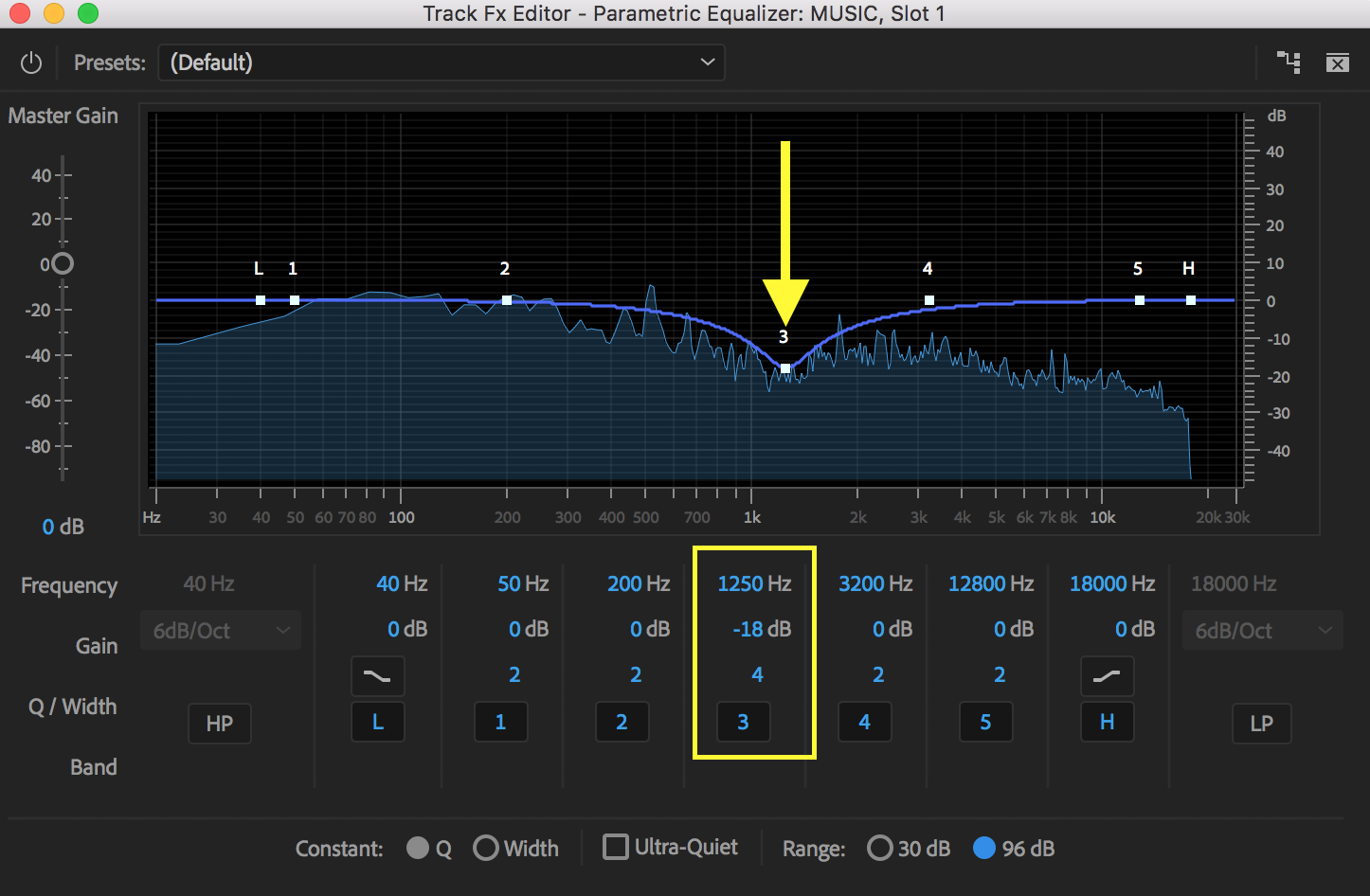1370x896 pixels.
Task: Edit the 0 dB gain of high shelf
Action: point(1135,629)
